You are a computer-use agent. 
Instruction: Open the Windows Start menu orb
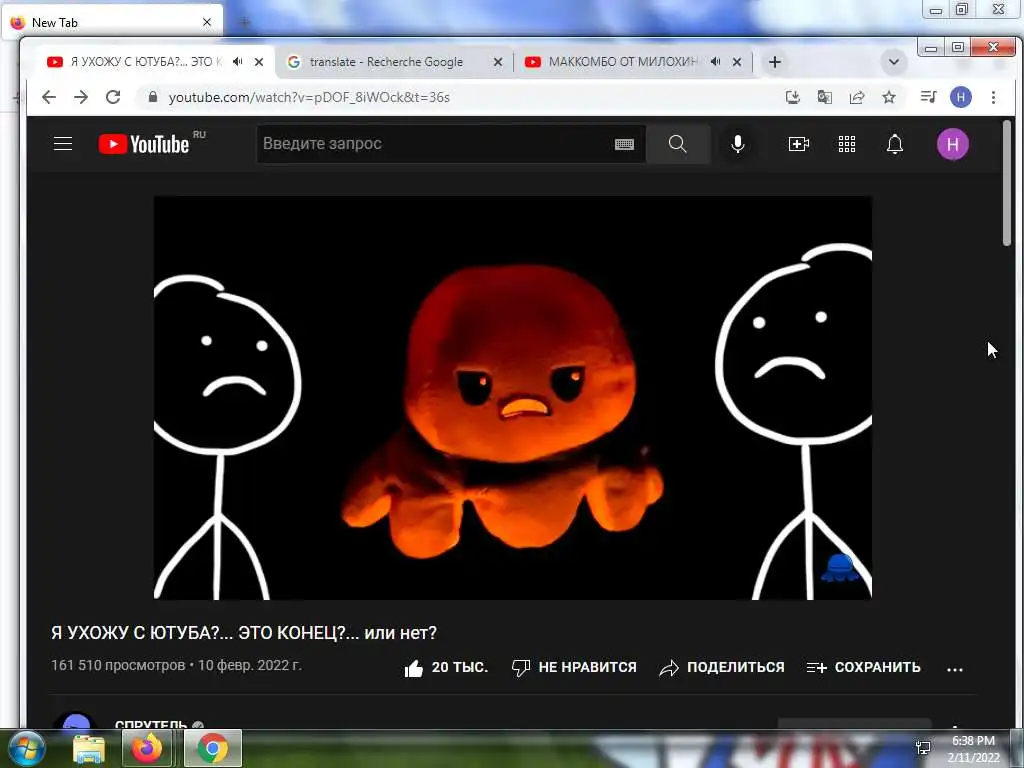coord(26,748)
